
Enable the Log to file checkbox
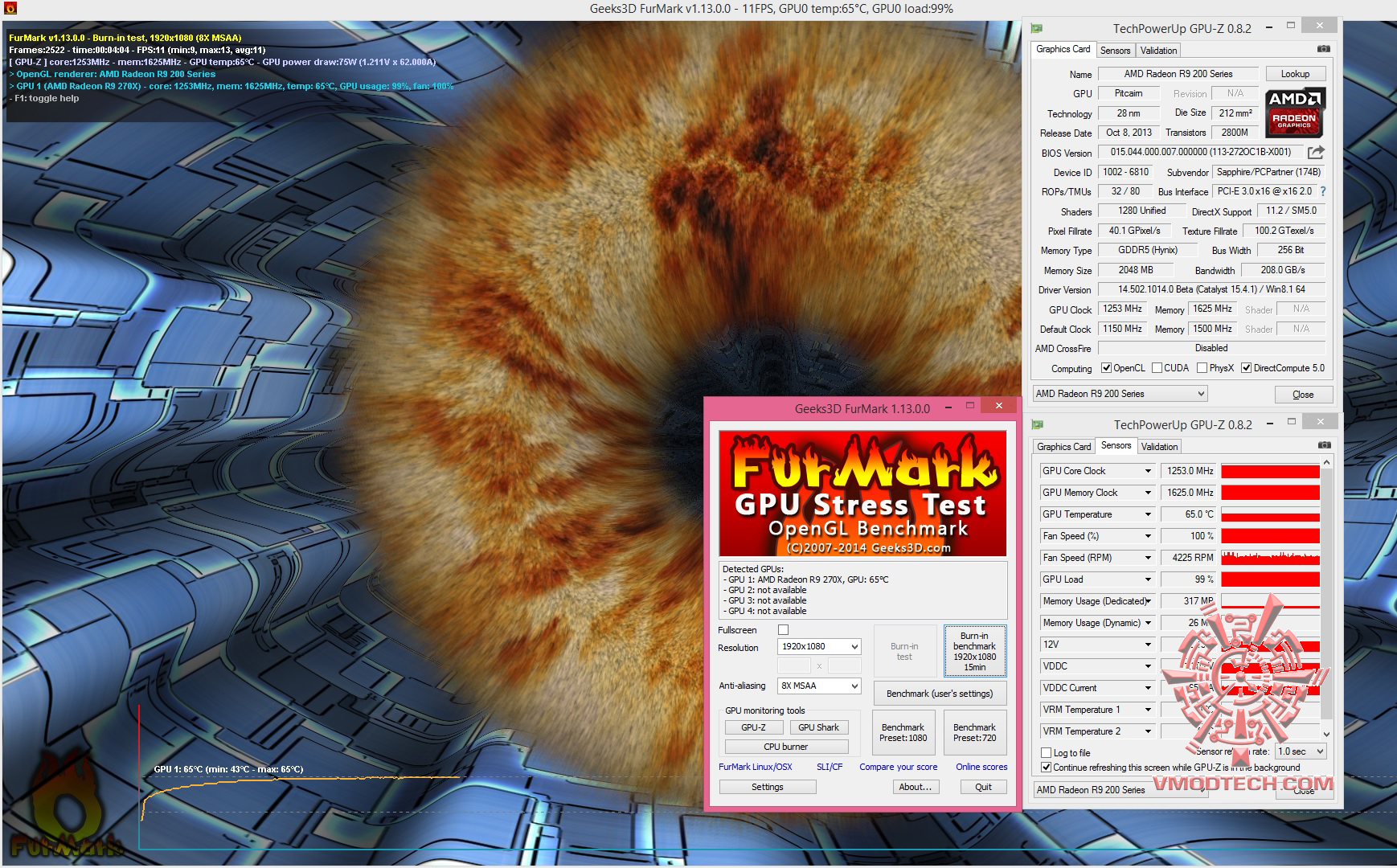[x=1046, y=753]
